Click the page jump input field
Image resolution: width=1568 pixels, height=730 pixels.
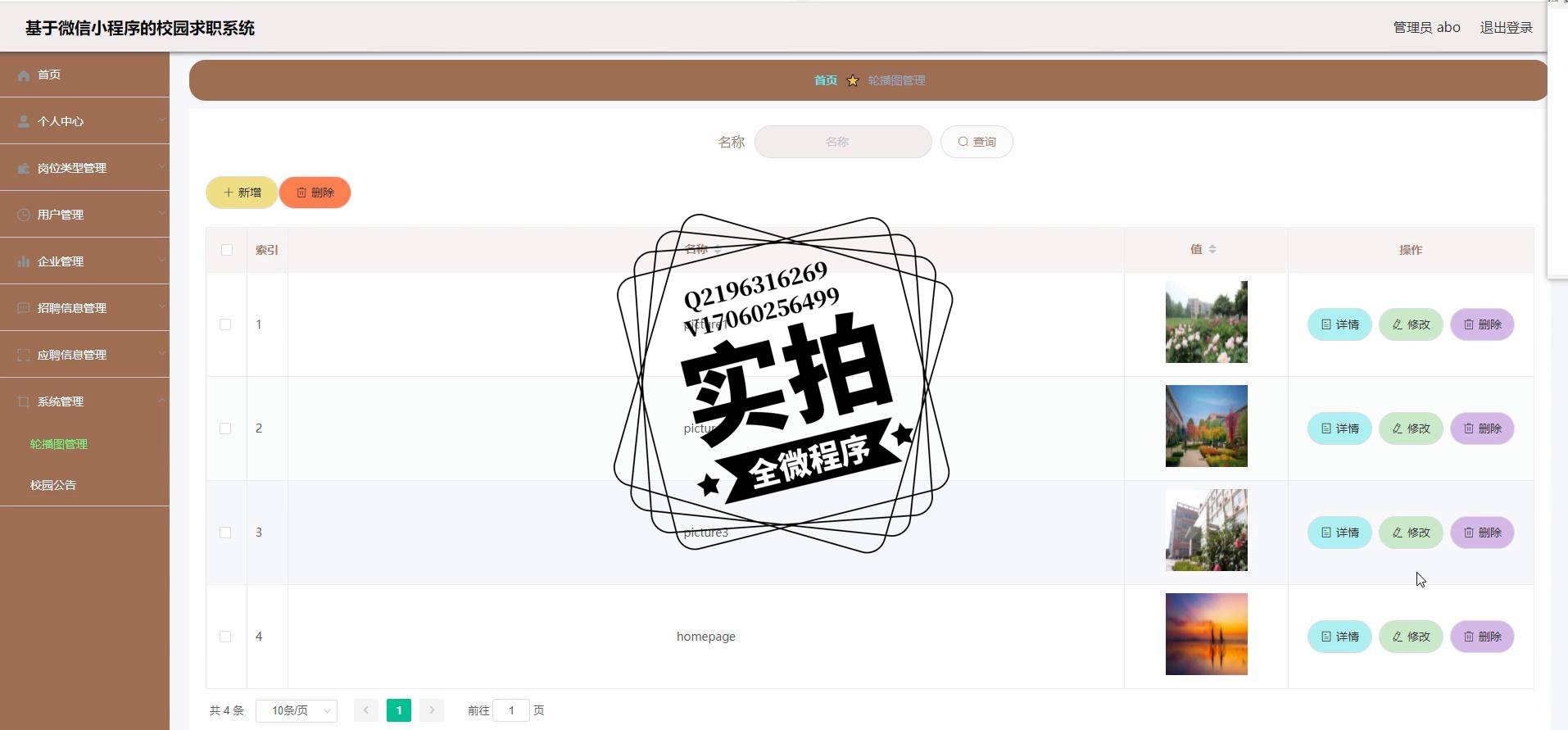click(x=511, y=710)
